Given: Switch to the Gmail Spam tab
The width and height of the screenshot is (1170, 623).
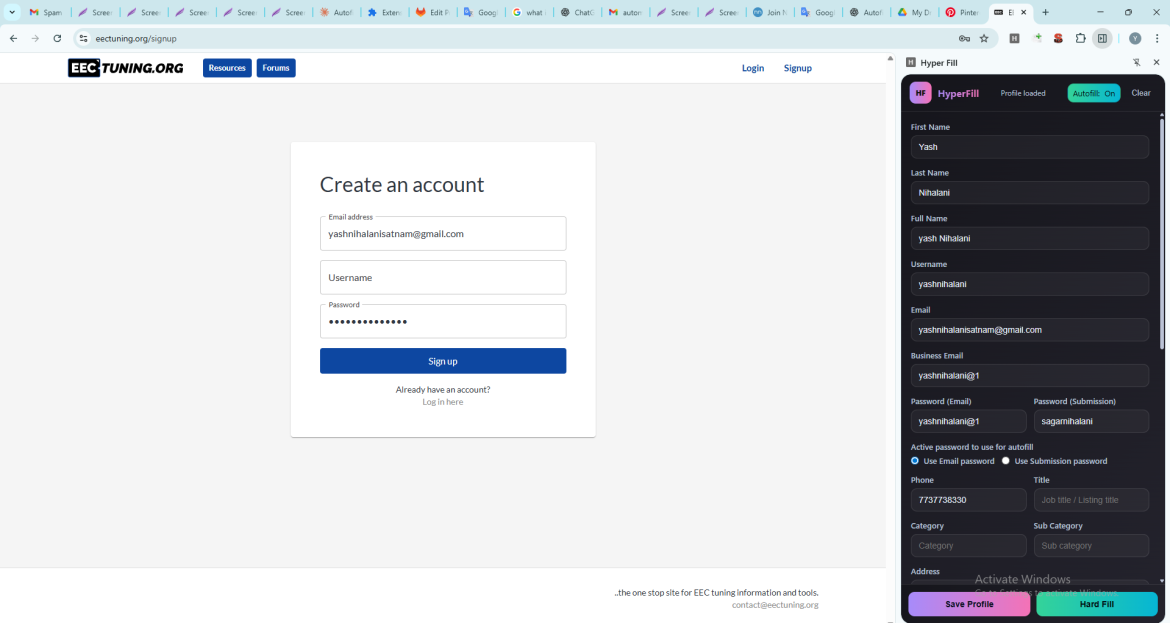Looking at the screenshot, I should [x=46, y=12].
